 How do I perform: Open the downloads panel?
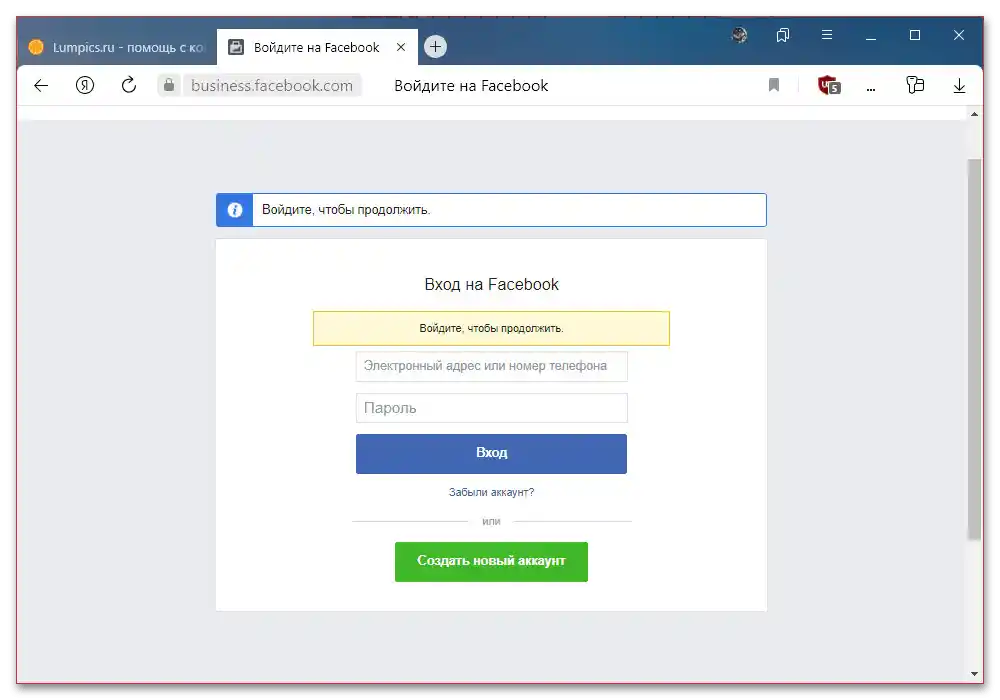959,86
